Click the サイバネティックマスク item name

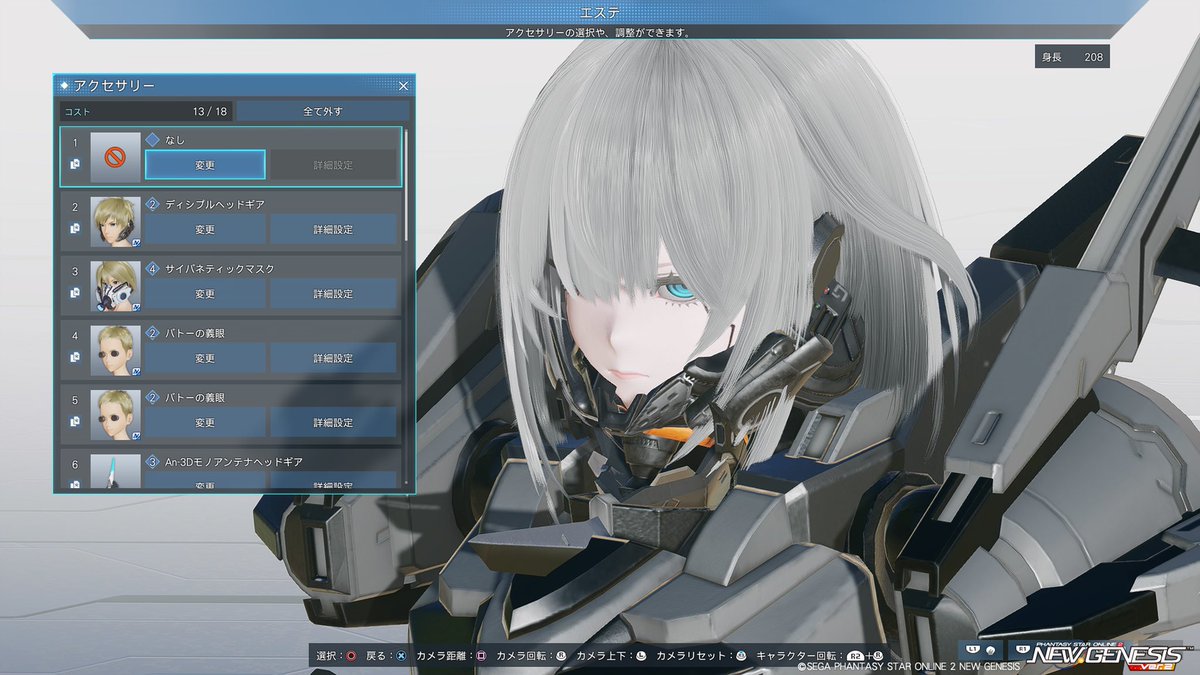pos(220,268)
